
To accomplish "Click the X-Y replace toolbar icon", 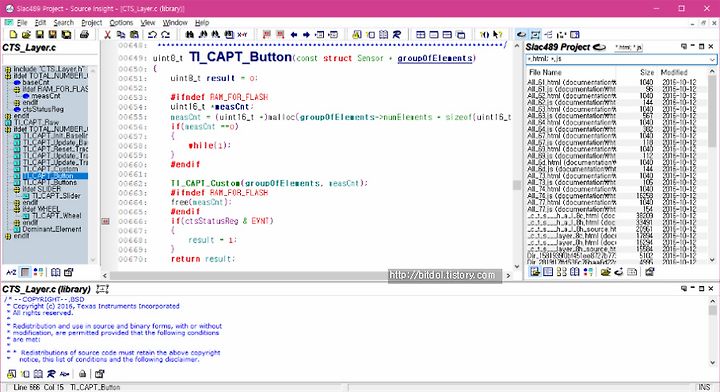I will (242, 34).
